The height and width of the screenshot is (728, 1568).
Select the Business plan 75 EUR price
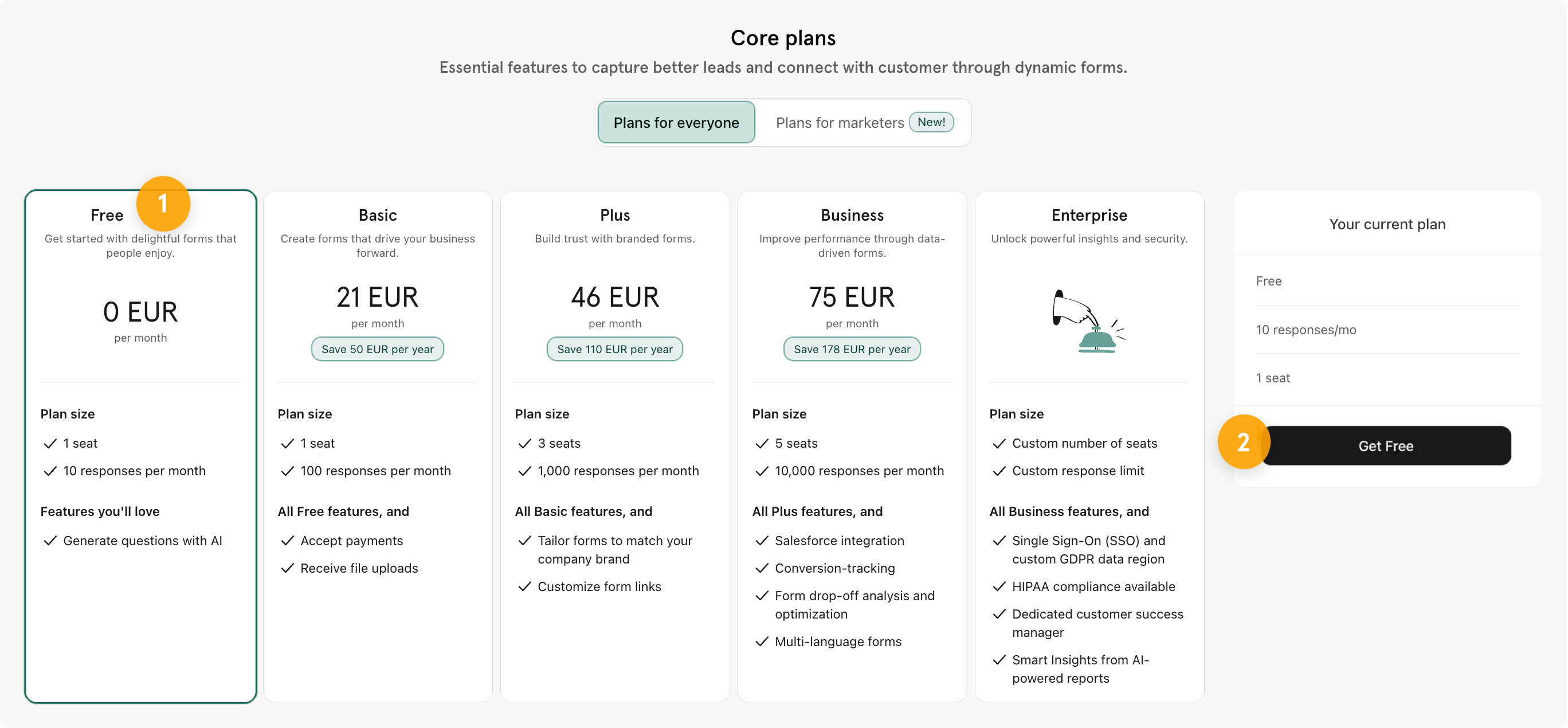pyautogui.click(x=852, y=297)
